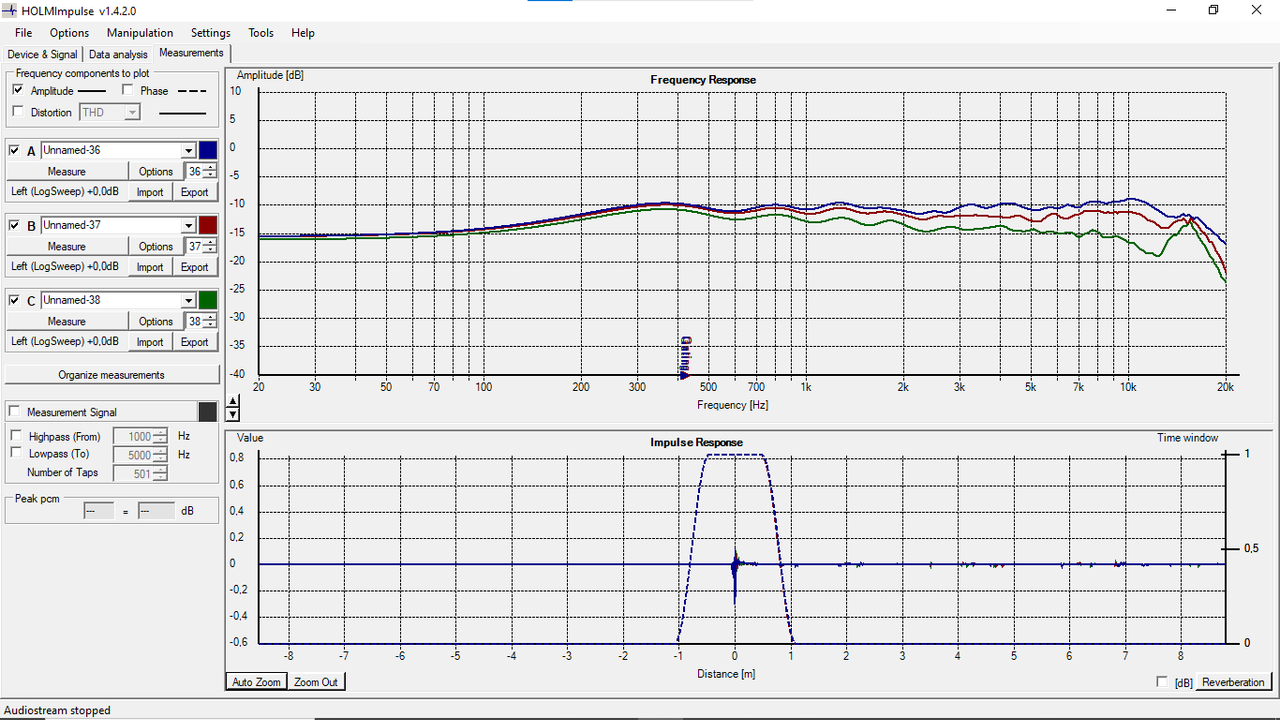This screenshot has width=1280, height=720.
Task: Click the Highpass frequency field showing 1000
Action: click(x=141, y=436)
